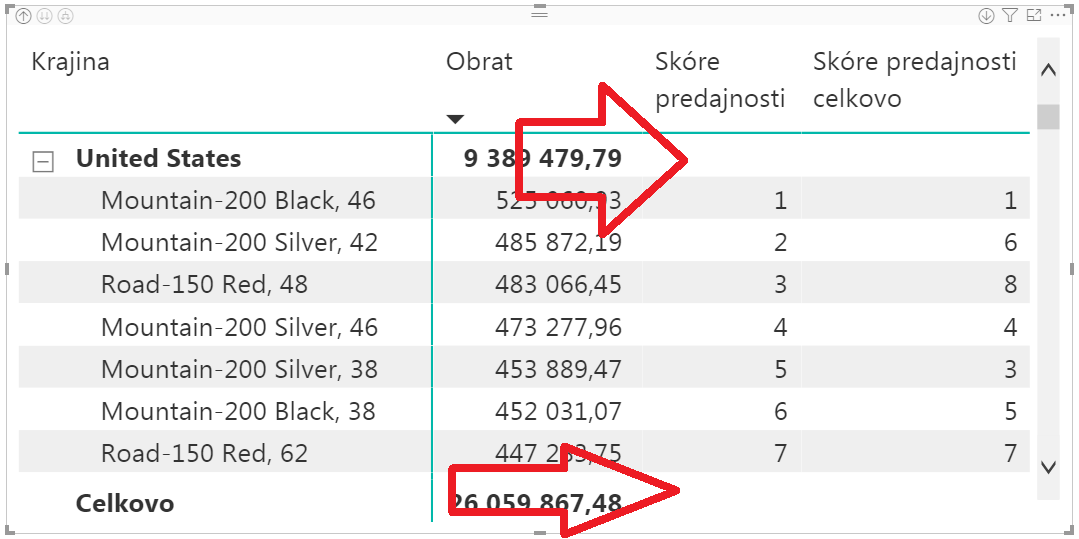The width and height of the screenshot is (1079, 539).
Task: Click the descending sort arrow under Obrat
Action: pos(456,120)
